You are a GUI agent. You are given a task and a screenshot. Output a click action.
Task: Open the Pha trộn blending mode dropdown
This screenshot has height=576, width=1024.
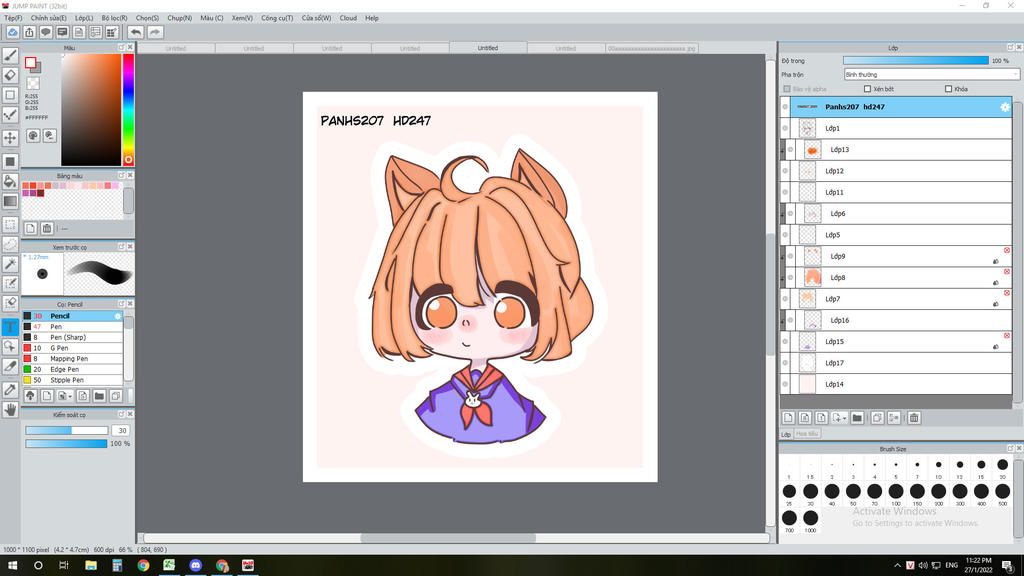[x=931, y=74]
